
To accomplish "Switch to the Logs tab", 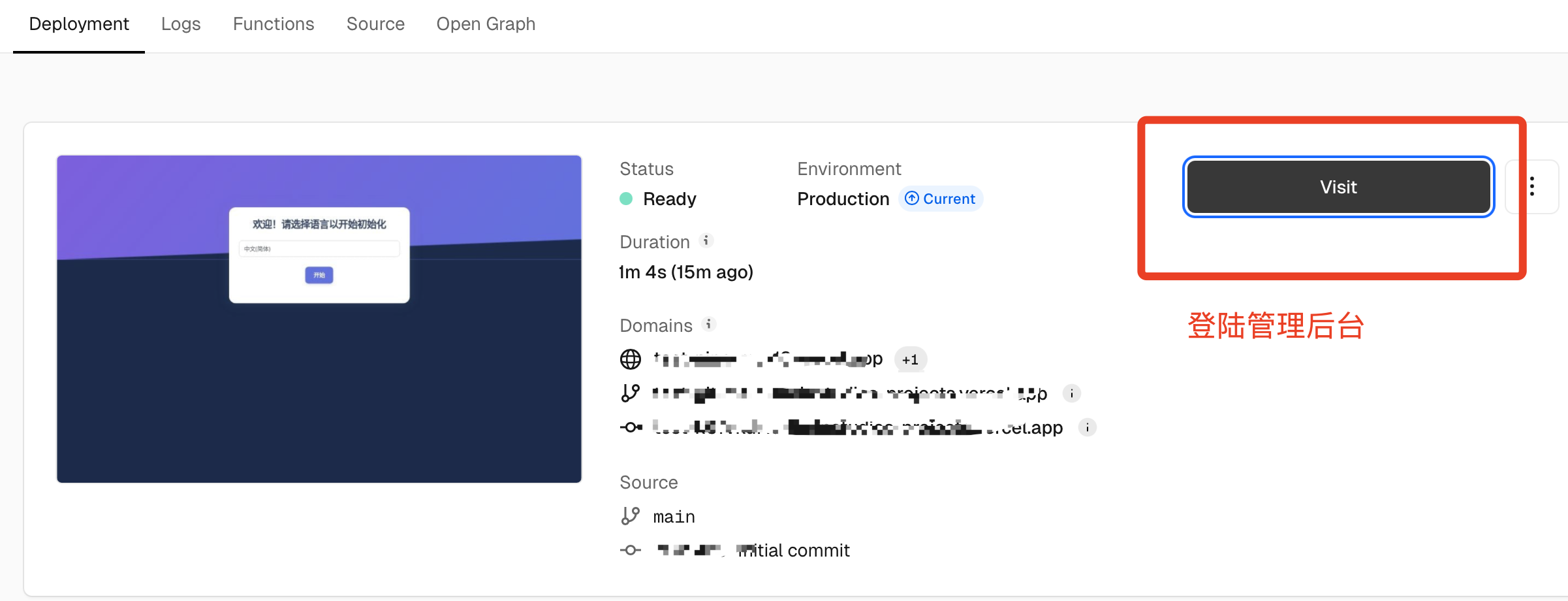I will (x=181, y=24).
